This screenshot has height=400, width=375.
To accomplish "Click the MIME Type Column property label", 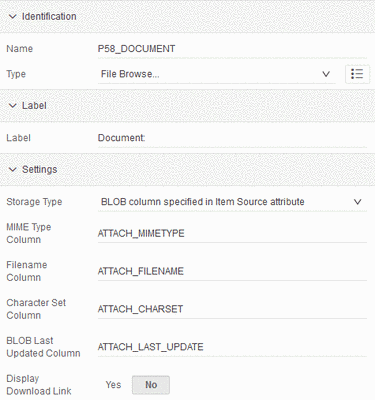I will tap(29, 233).
